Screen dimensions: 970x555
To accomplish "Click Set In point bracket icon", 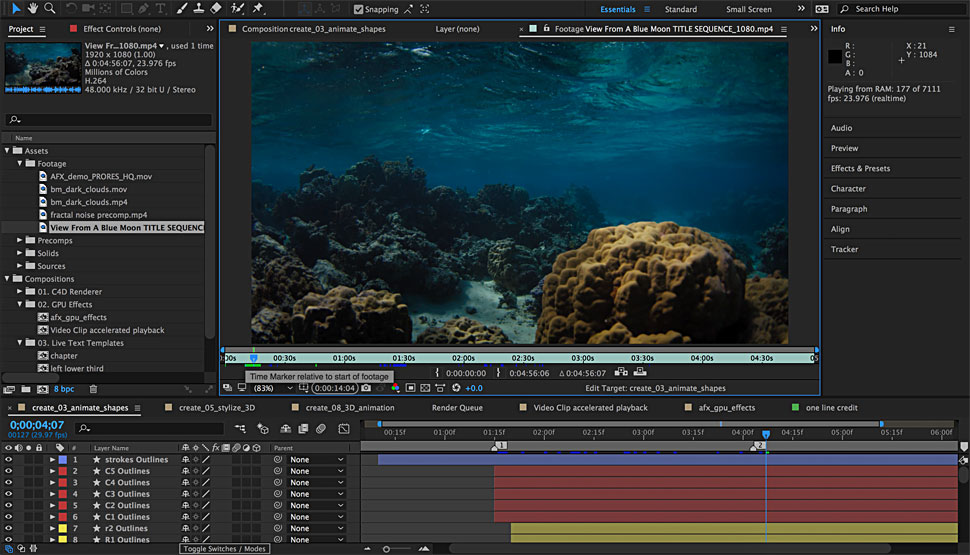I will click(437, 372).
